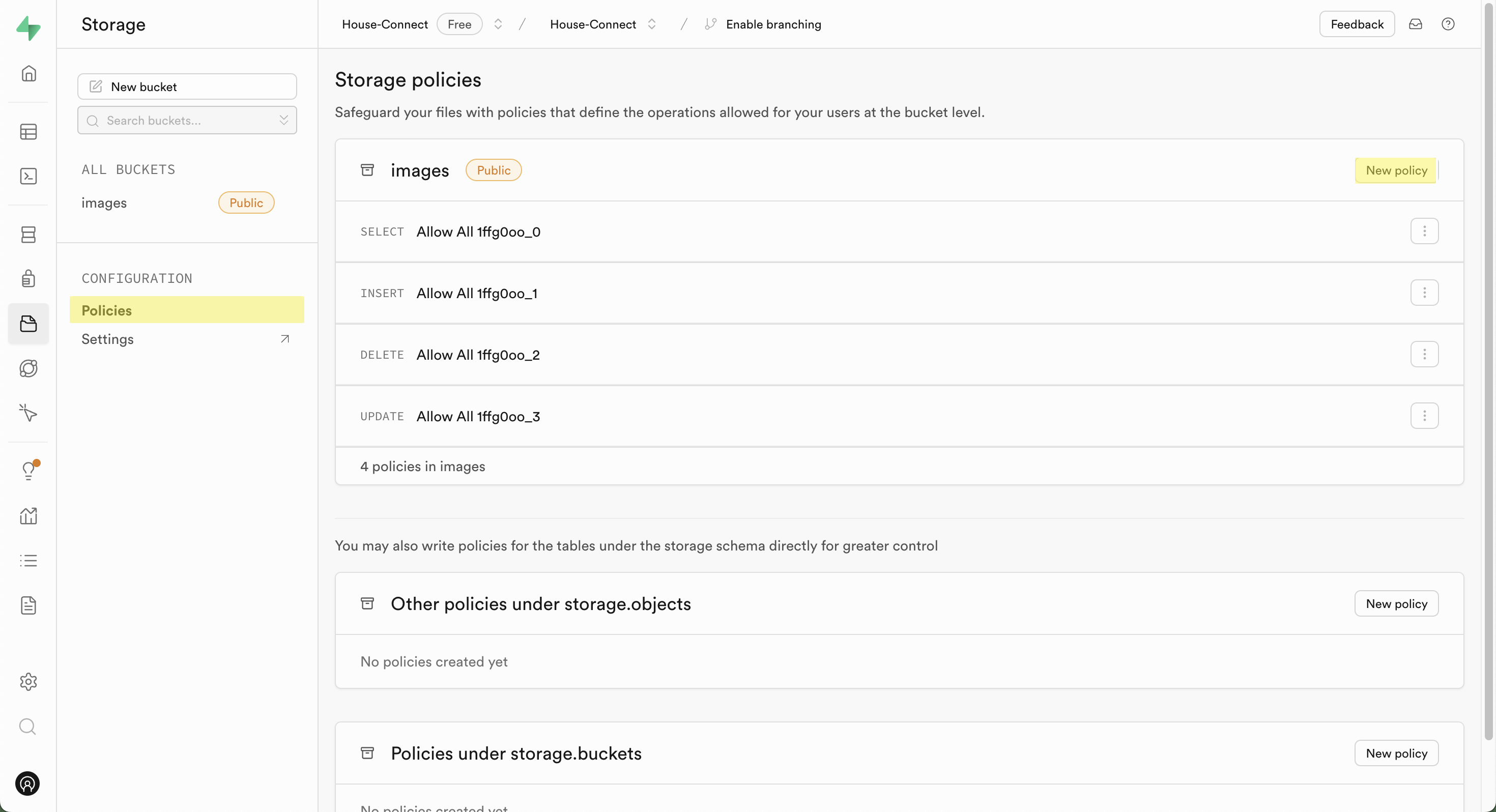
Task: Open the notifications inbox icon
Action: pyautogui.click(x=1415, y=24)
